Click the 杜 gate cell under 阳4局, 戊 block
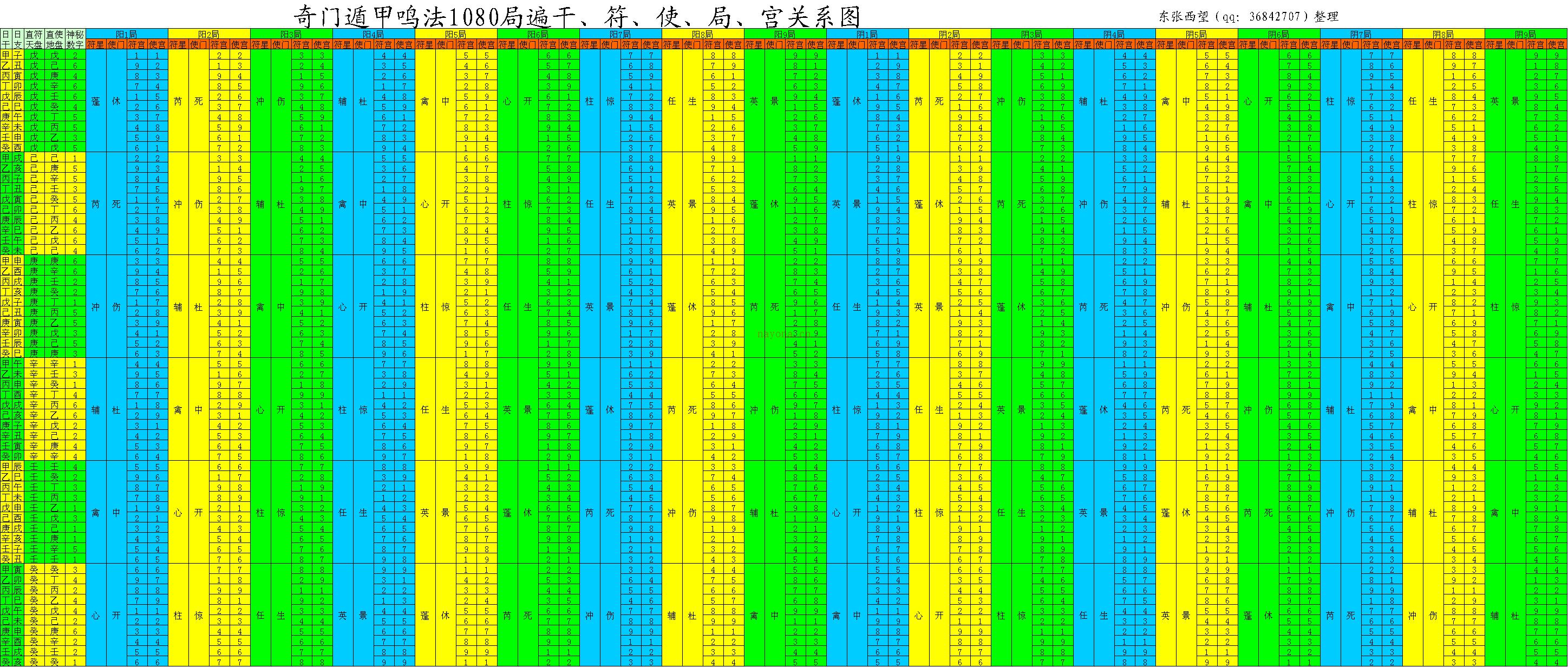The image size is (1568, 667). 363,101
